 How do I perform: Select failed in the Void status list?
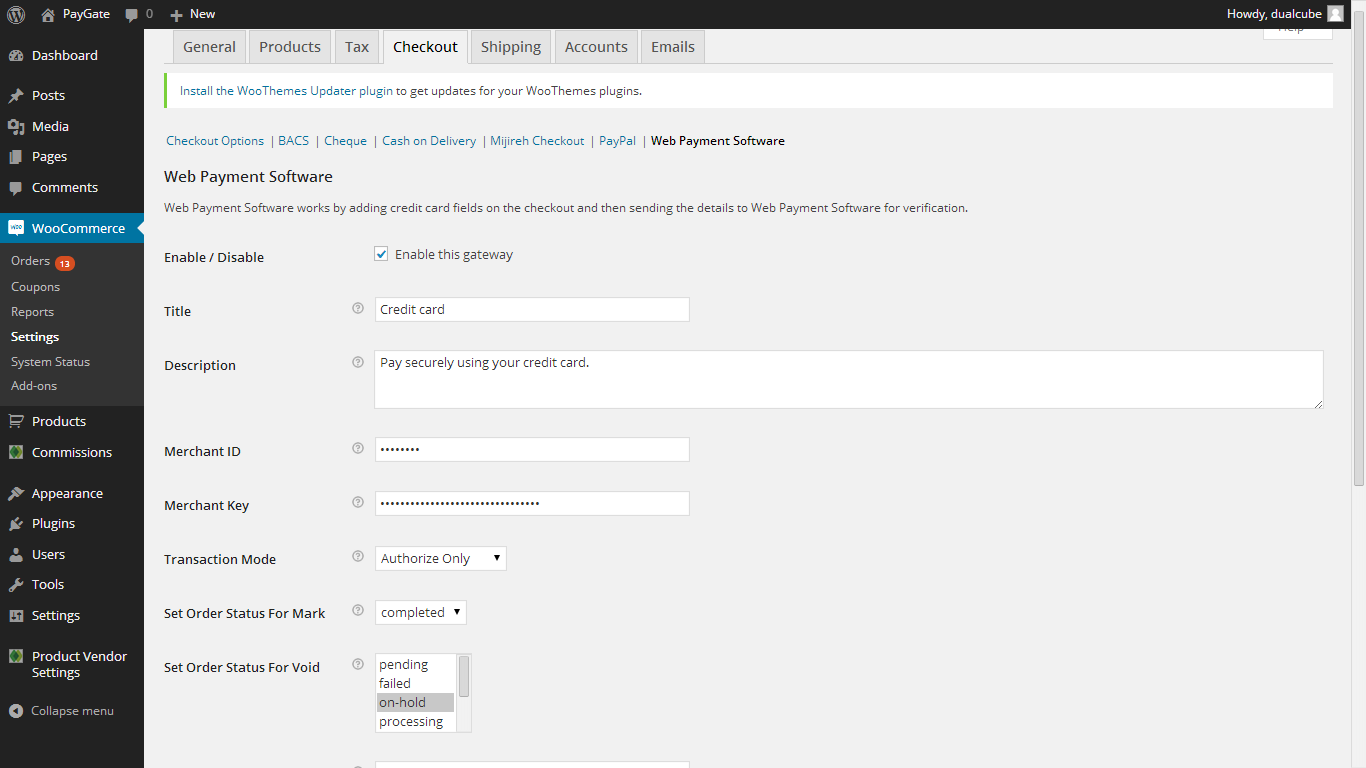tap(416, 683)
